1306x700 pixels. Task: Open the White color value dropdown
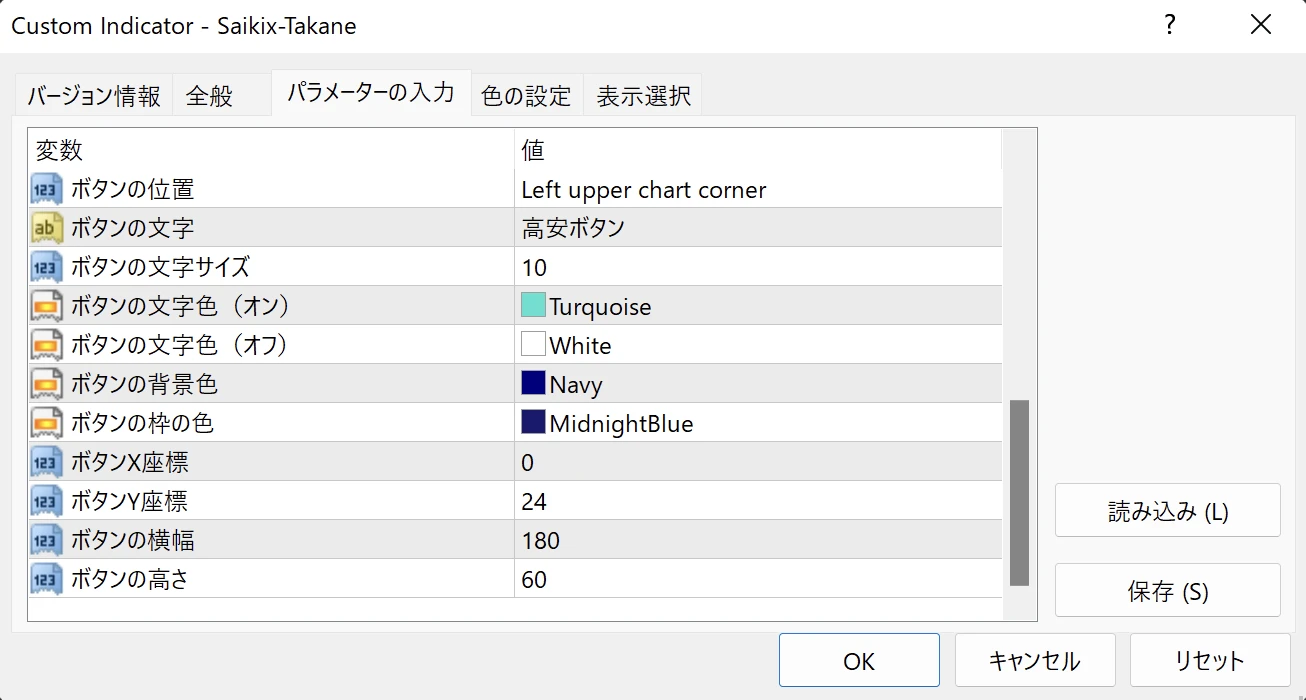pyautogui.click(x=580, y=345)
